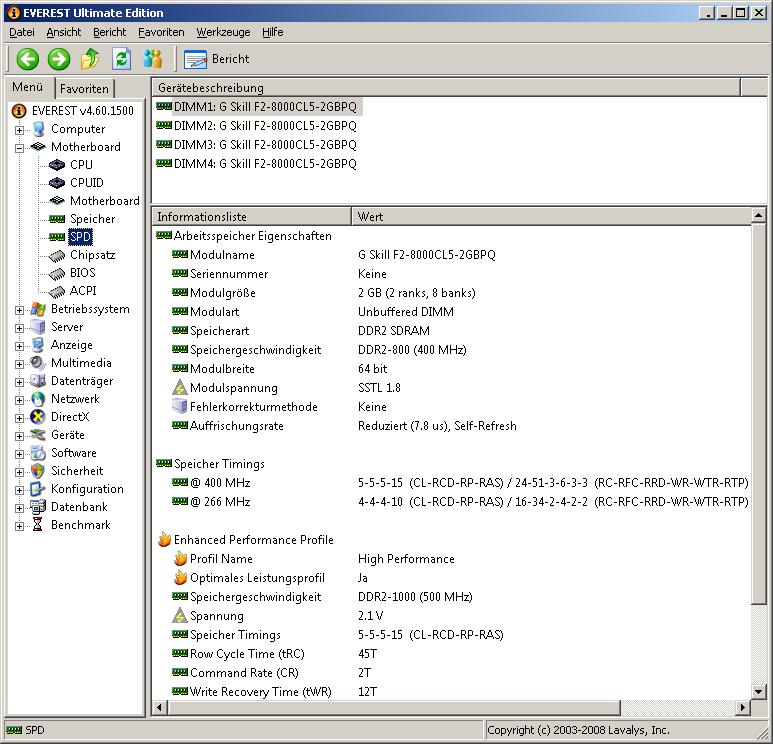Expand the Datenbank tree node
This screenshot has height=744, width=773.
click(19, 508)
